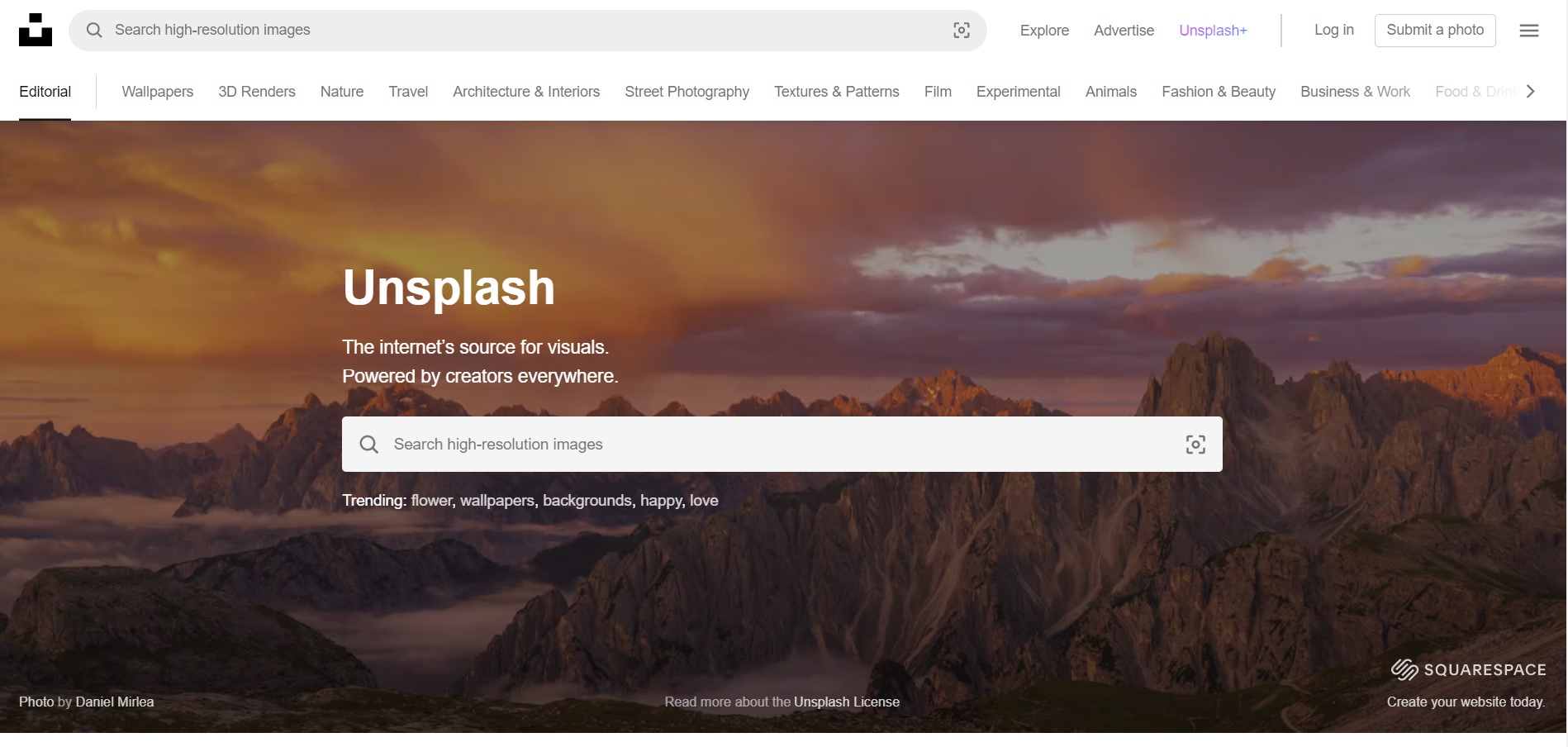The width and height of the screenshot is (1568, 747).
Task: Switch to the Nature category
Action: [x=342, y=92]
